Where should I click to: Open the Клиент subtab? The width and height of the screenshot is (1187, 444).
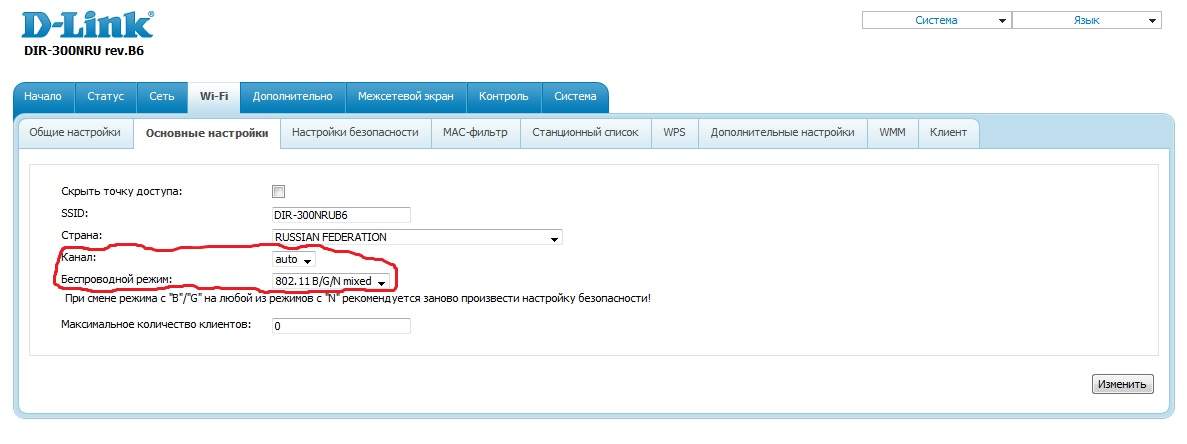[948, 132]
